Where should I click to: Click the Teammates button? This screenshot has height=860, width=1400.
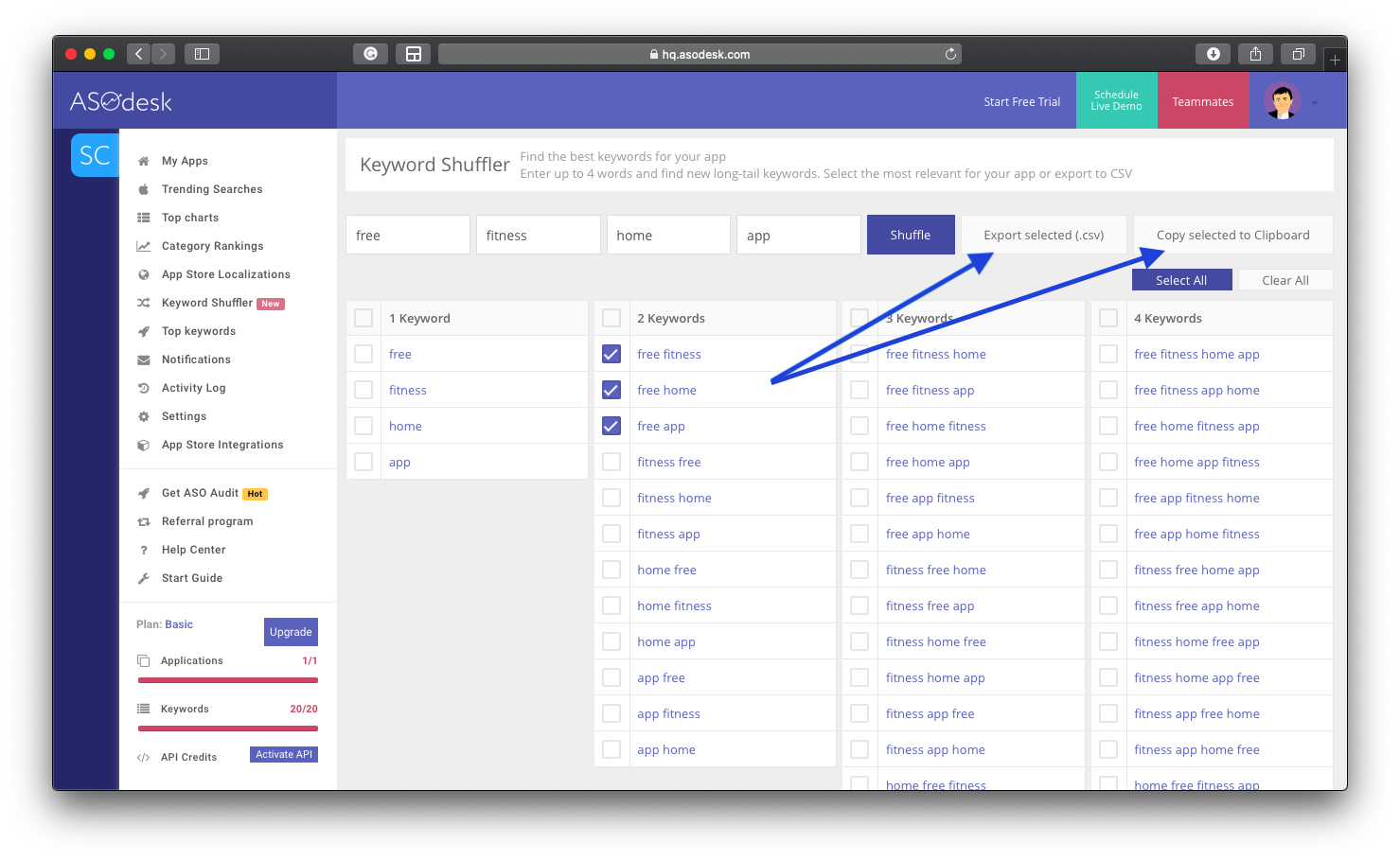(1203, 100)
